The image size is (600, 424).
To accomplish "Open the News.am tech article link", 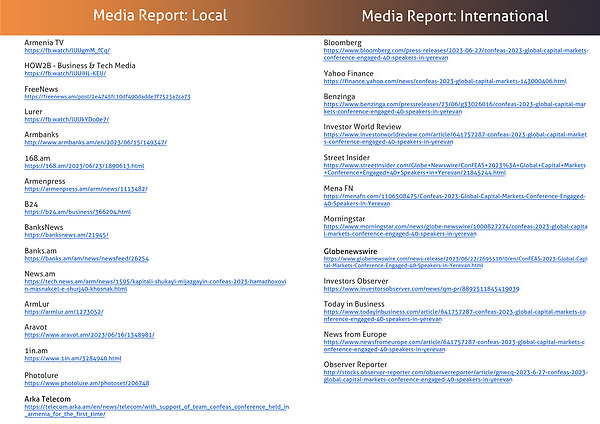I will pos(155,285).
